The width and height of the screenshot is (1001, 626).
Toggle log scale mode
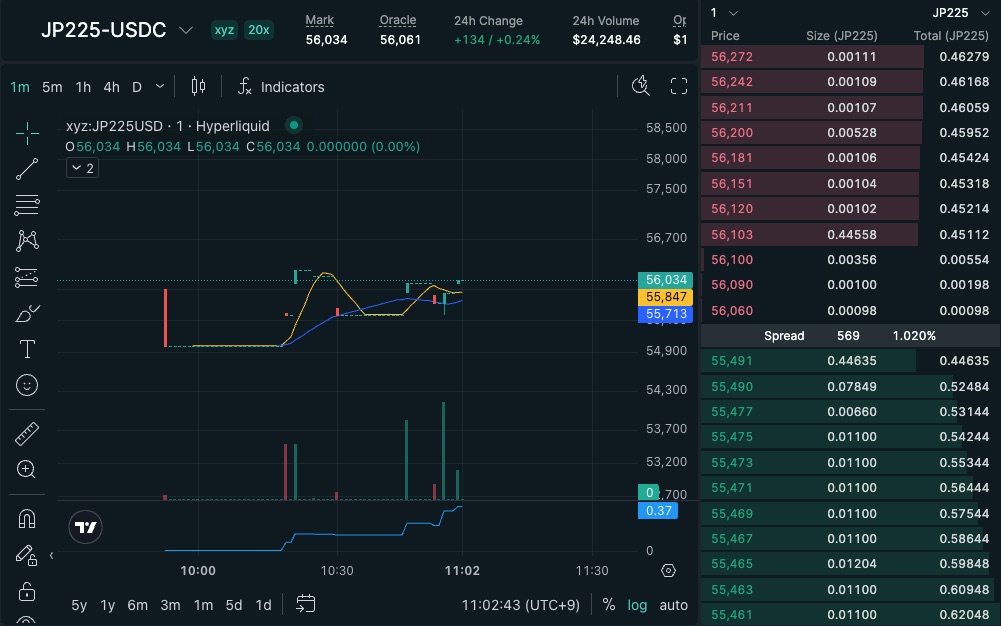click(637, 605)
